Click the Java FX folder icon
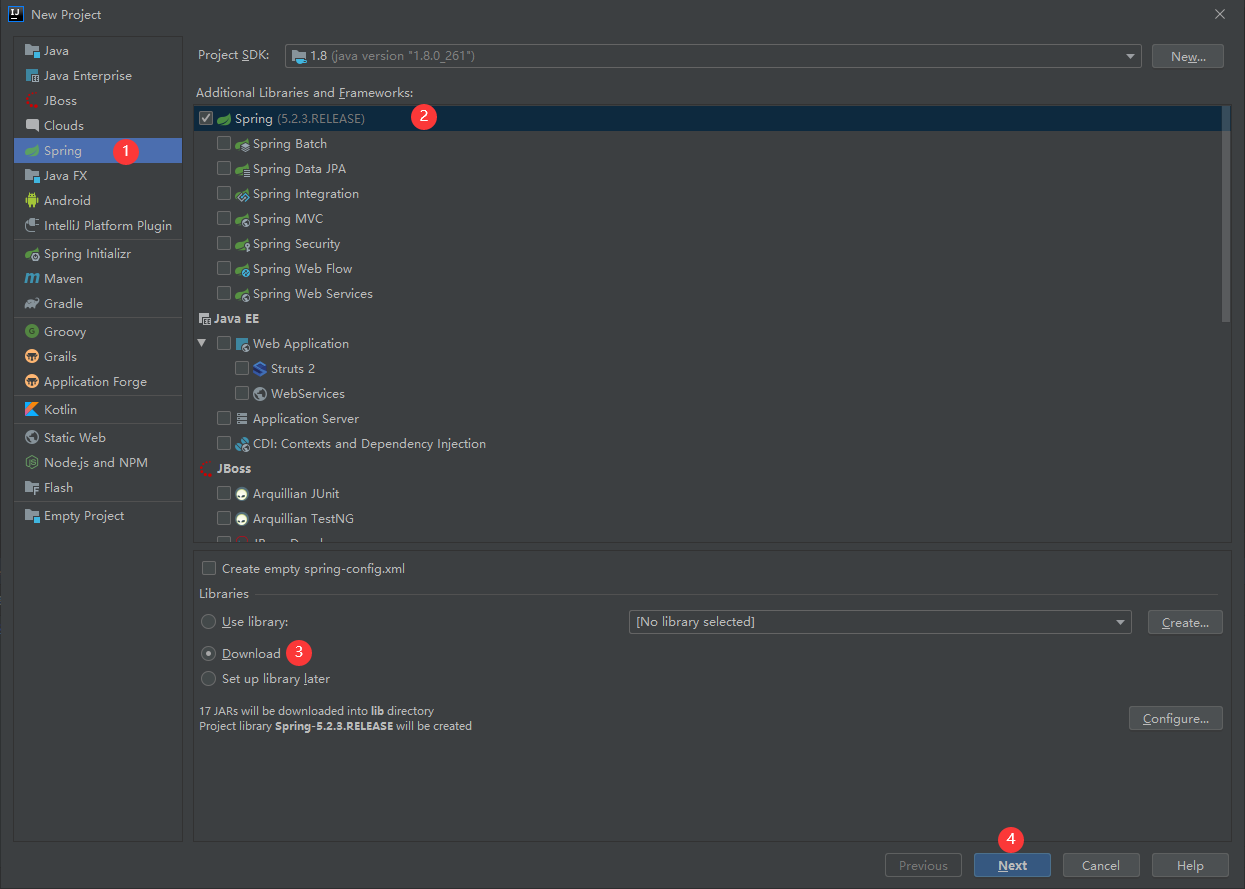Image resolution: width=1245 pixels, height=889 pixels. click(32, 175)
